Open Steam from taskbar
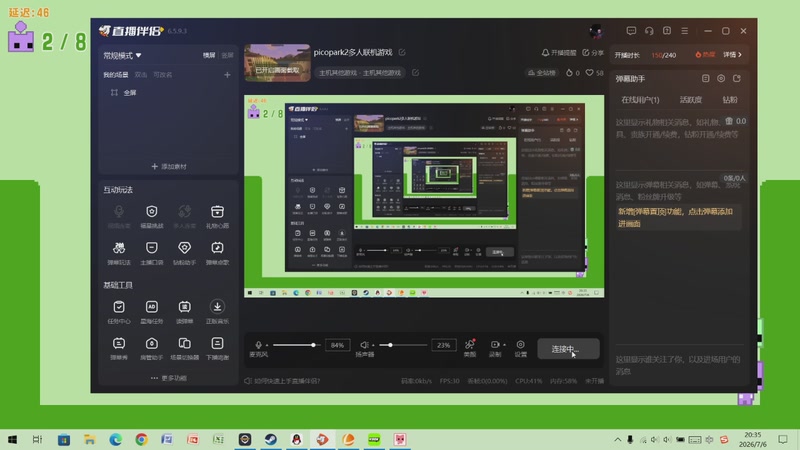Image resolution: width=800 pixels, height=450 pixels. coord(270,439)
